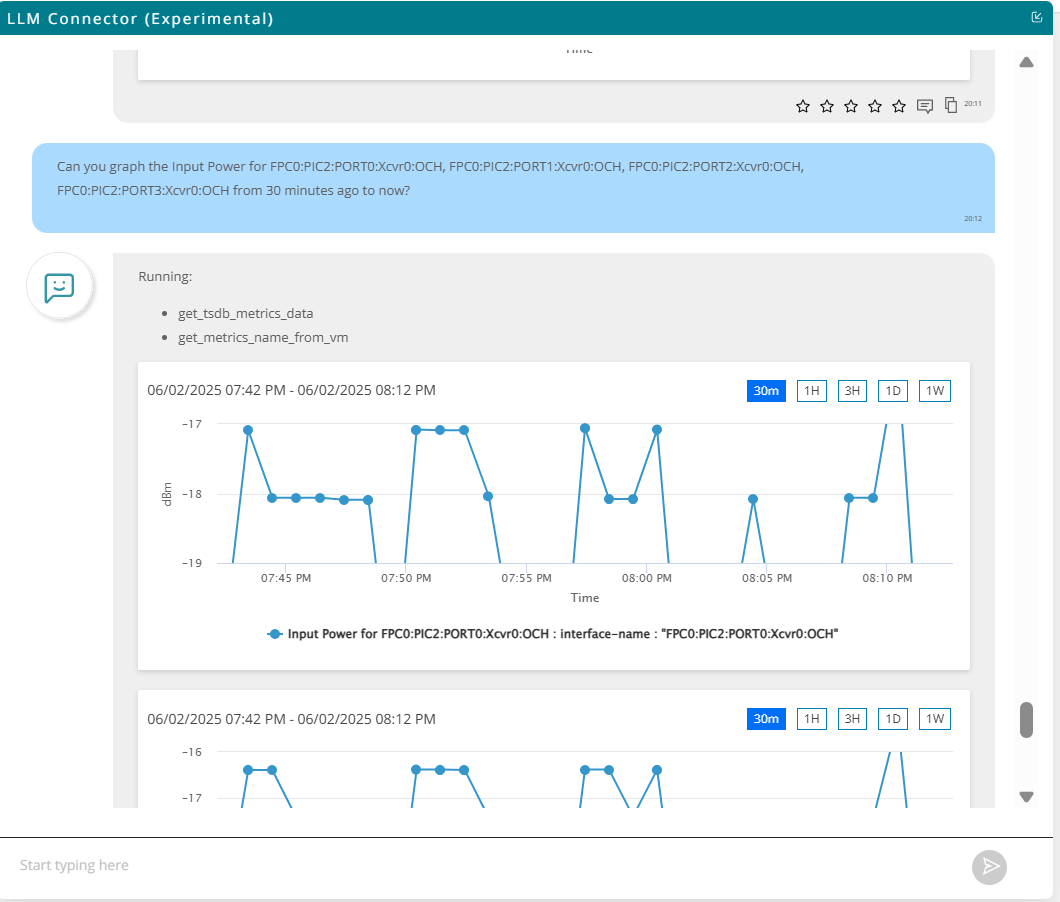Click the chatbot avatar icon
This screenshot has height=902, width=1060.
click(60, 287)
